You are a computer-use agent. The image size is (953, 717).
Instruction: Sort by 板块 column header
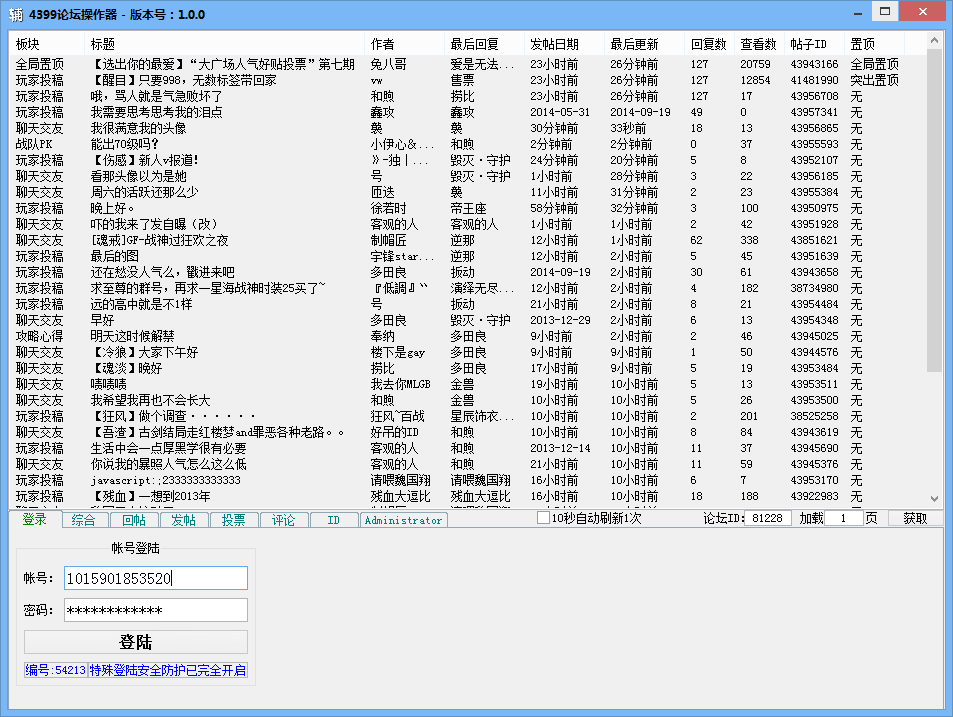pos(47,44)
